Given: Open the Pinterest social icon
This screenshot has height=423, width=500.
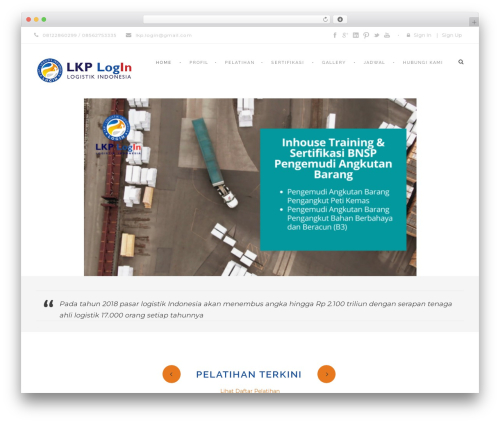Looking at the screenshot, I should point(366,35).
